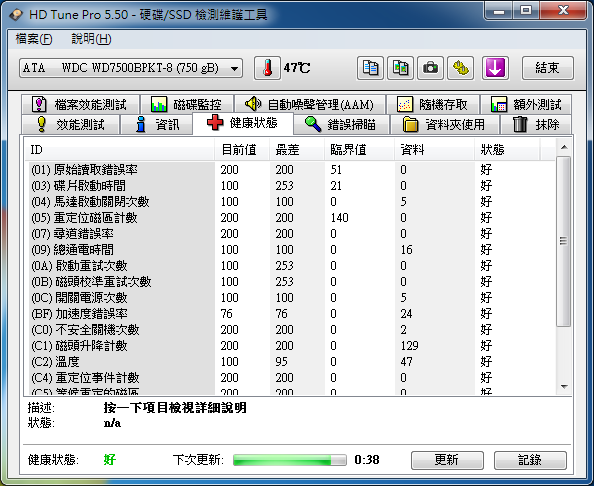
Task: Select the (C2) 溫度 row
Action: pyautogui.click(x=292, y=362)
